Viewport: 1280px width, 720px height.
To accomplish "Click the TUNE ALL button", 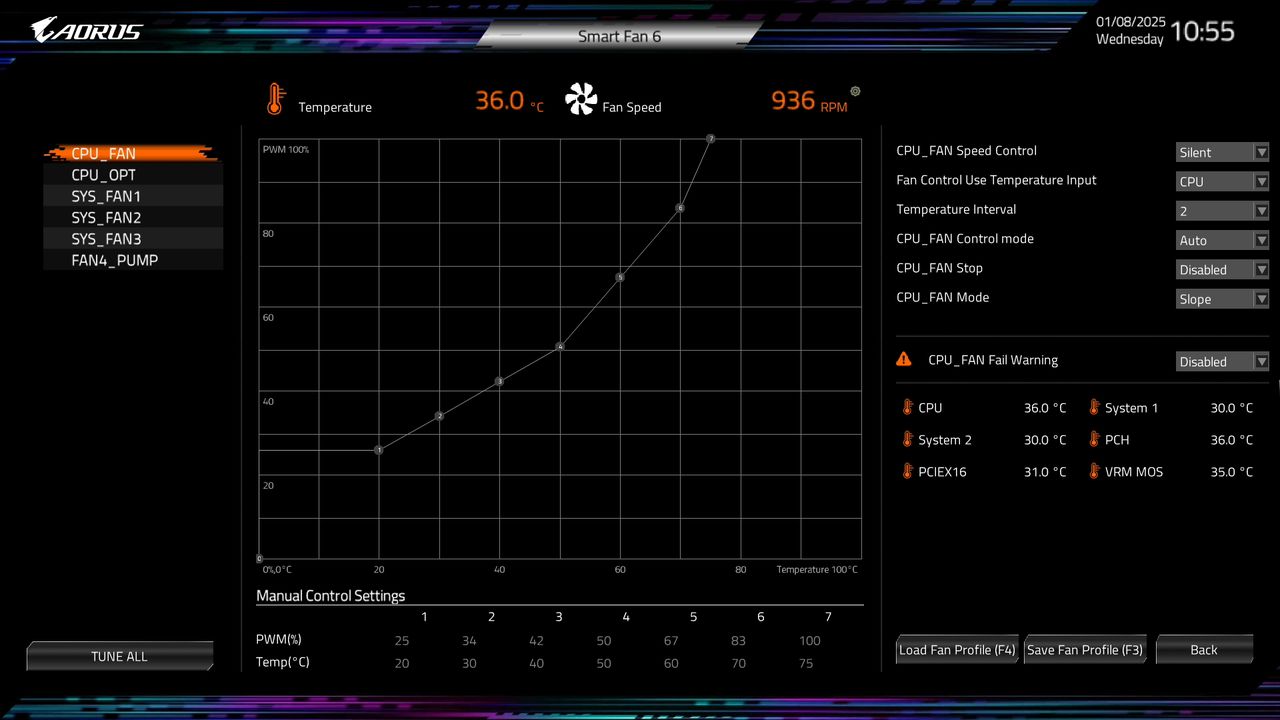I will (119, 656).
